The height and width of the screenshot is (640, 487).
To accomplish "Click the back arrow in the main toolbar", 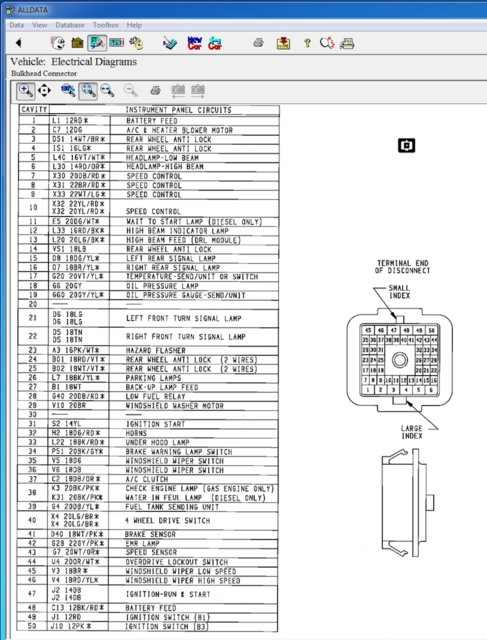I will [18, 43].
